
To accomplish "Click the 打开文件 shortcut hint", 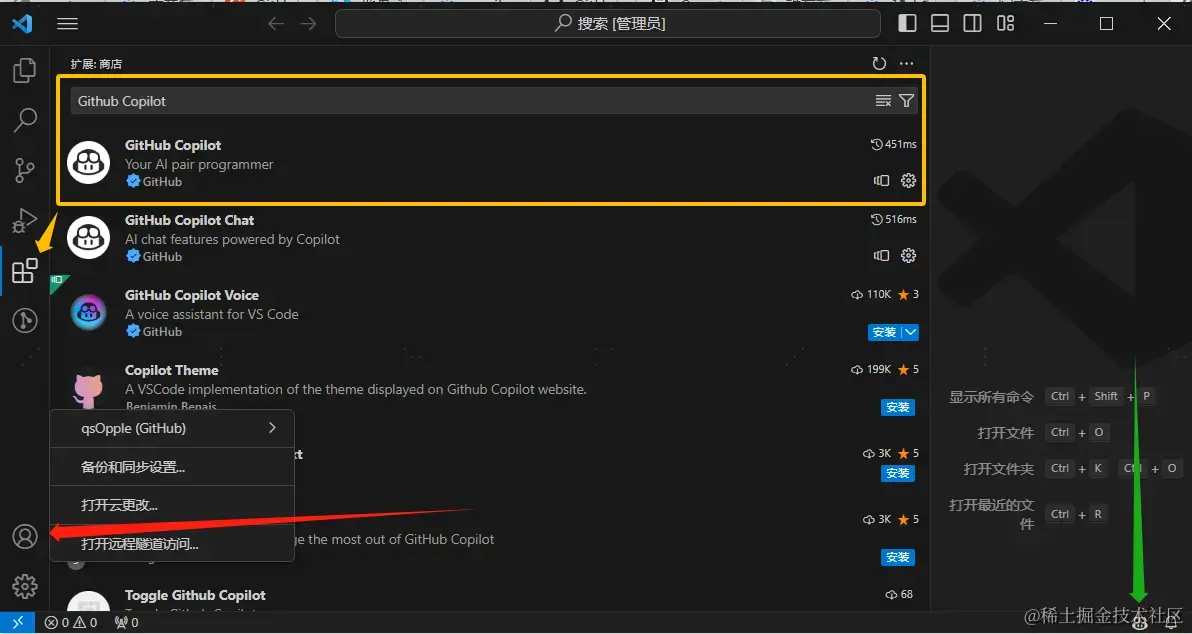I will click(1006, 433).
